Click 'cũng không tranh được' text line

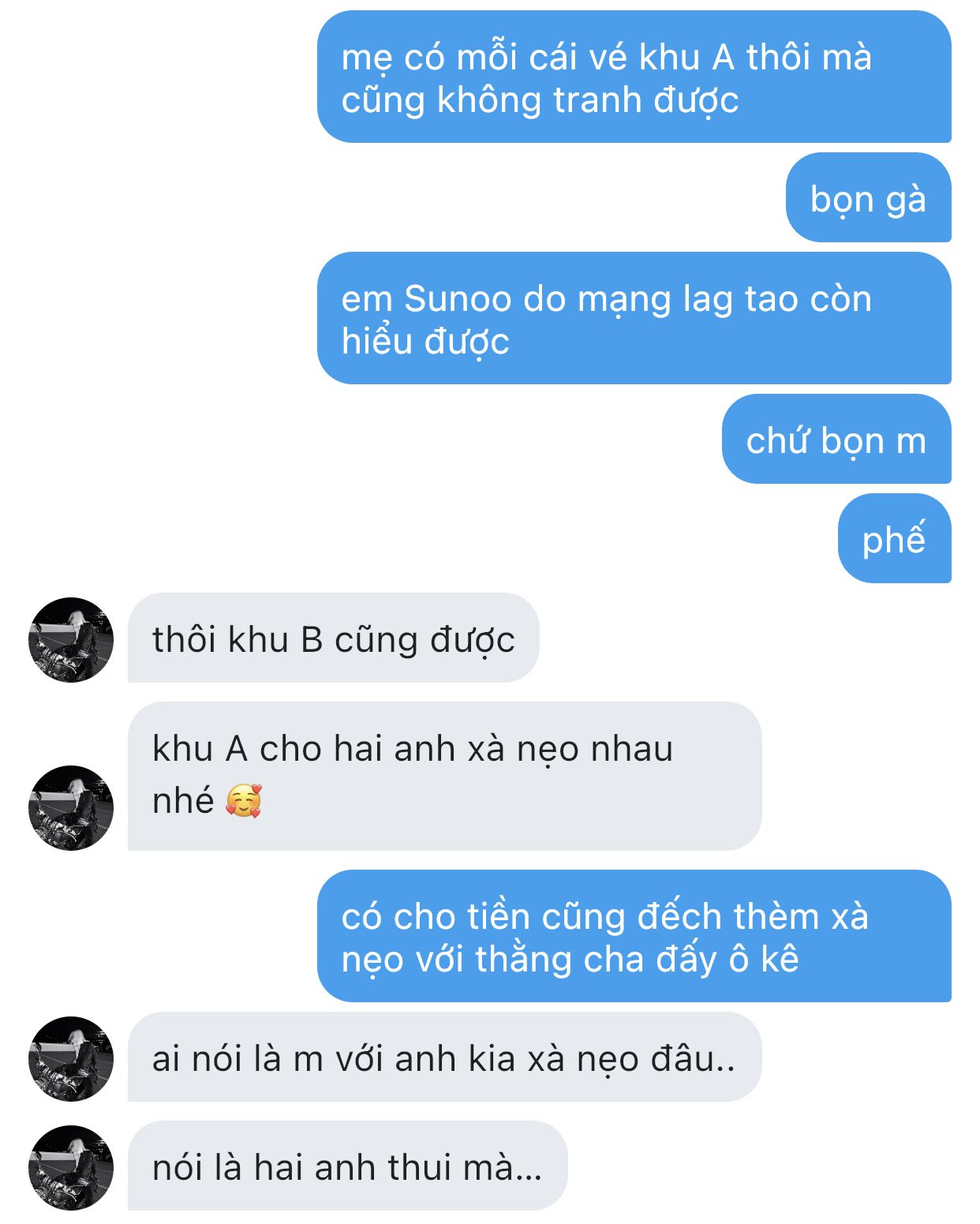click(x=540, y=100)
